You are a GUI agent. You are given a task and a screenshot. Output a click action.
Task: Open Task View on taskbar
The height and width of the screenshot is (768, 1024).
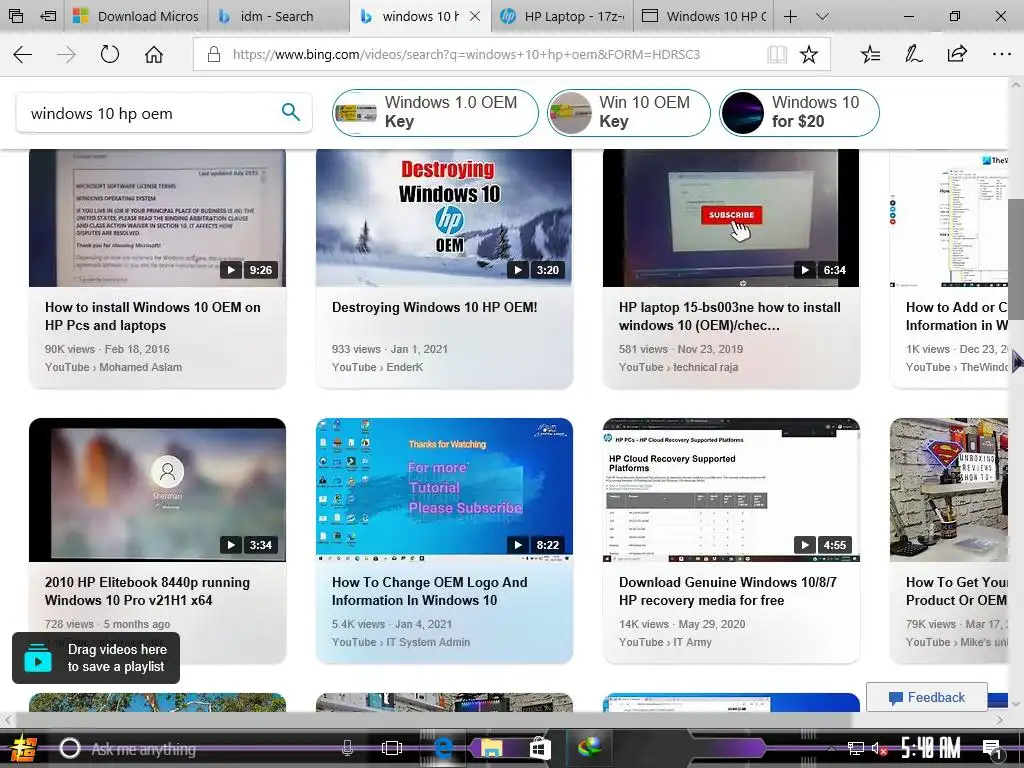tap(392, 748)
